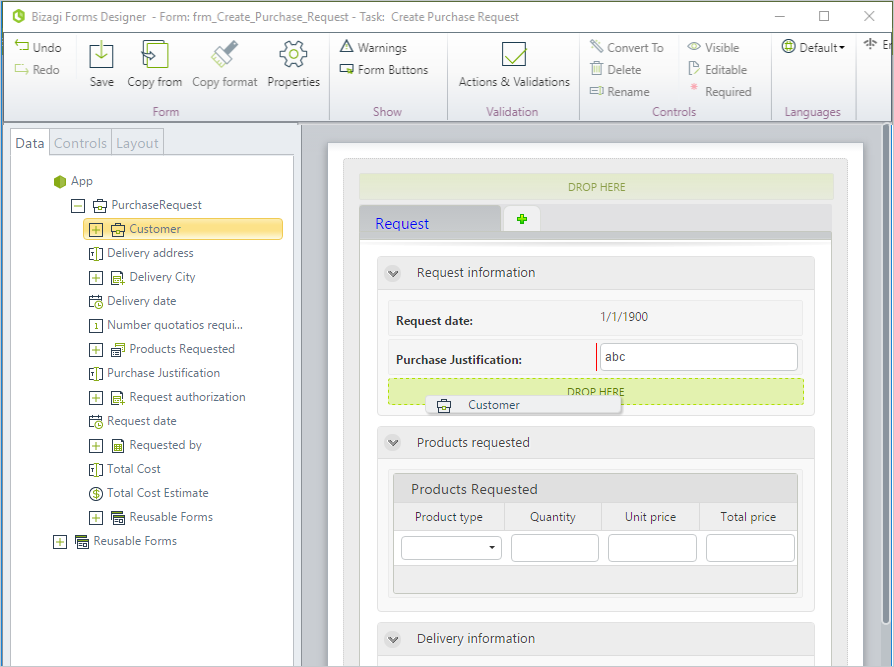Expand the Requested by node
Image resolution: width=894 pixels, height=667 pixels.
pos(96,445)
